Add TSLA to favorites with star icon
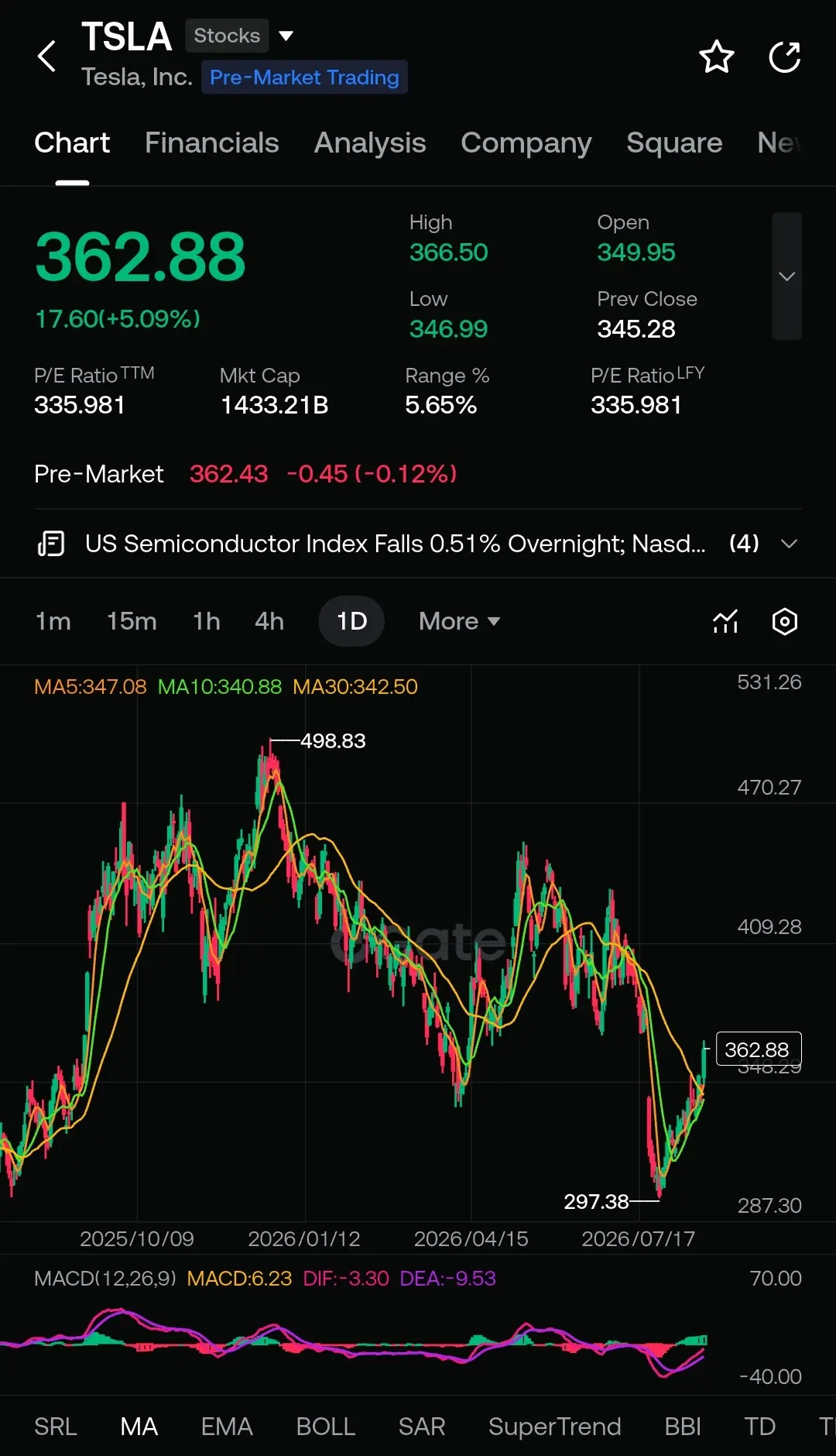The width and height of the screenshot is (836, 1456). point(716,57)
